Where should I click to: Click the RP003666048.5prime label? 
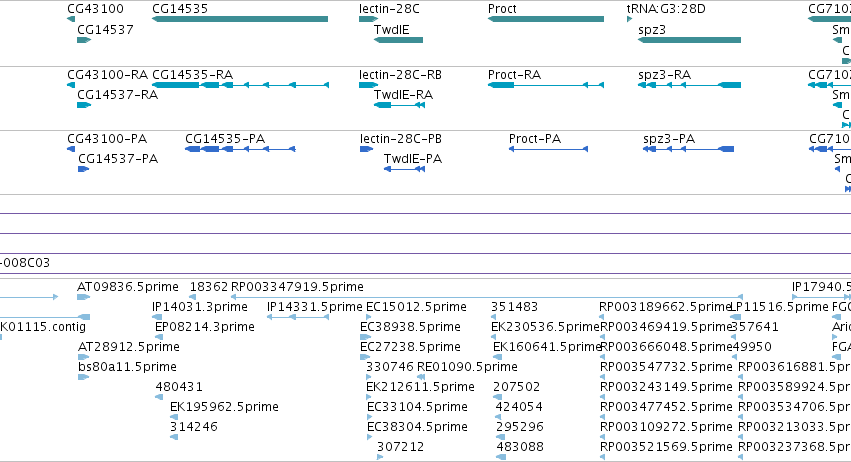pos(666,347)
